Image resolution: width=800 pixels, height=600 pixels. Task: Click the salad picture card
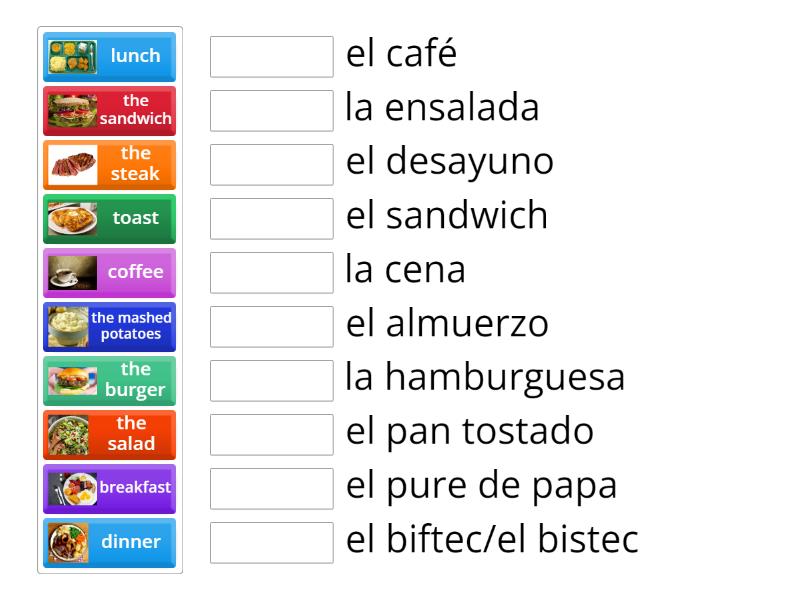[109, 434]
